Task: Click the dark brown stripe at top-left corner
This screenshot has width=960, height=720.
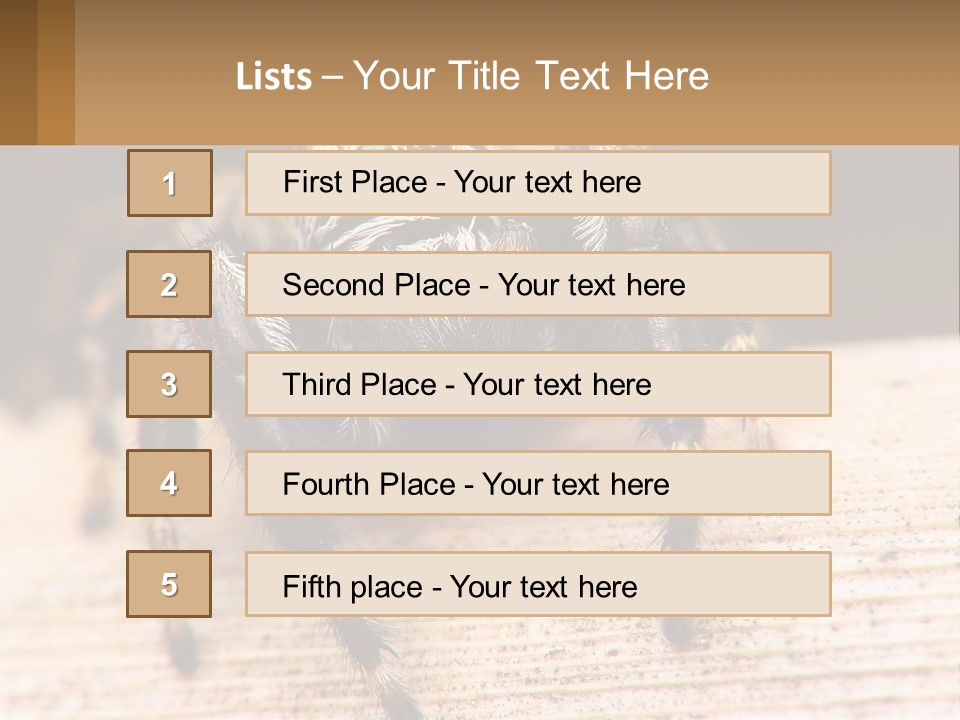Action: 18,72
